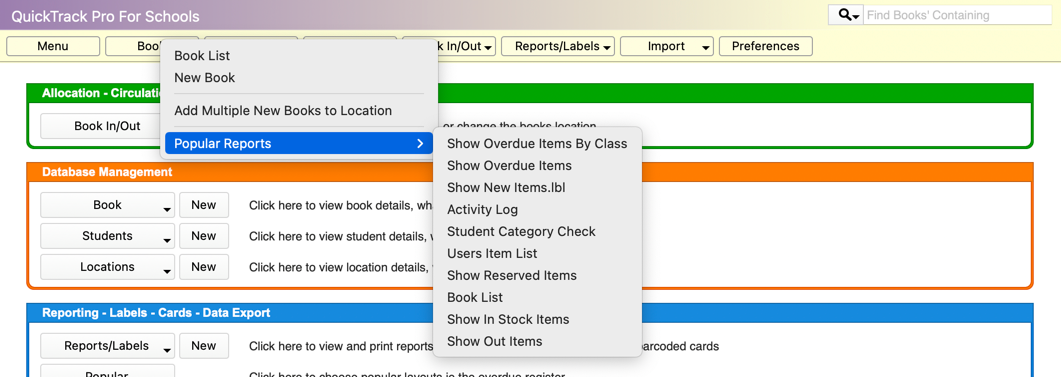Expand the Locations dropdown button

[108, 267]
